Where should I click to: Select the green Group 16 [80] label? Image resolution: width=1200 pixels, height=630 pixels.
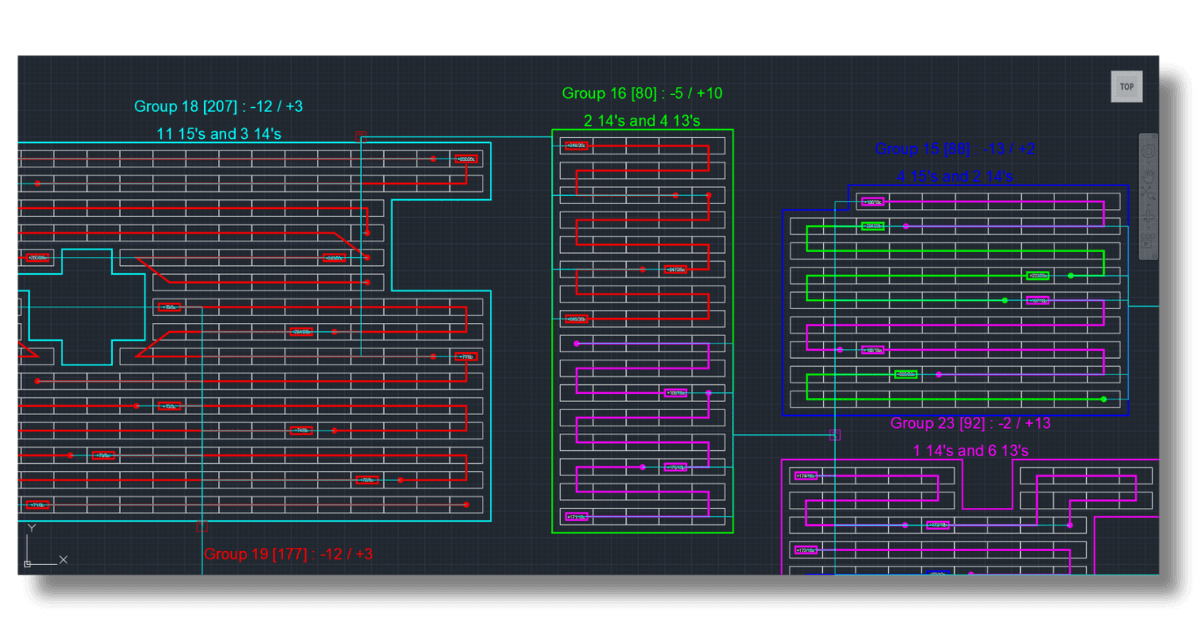pyautogui.click(x=642, y=93)
